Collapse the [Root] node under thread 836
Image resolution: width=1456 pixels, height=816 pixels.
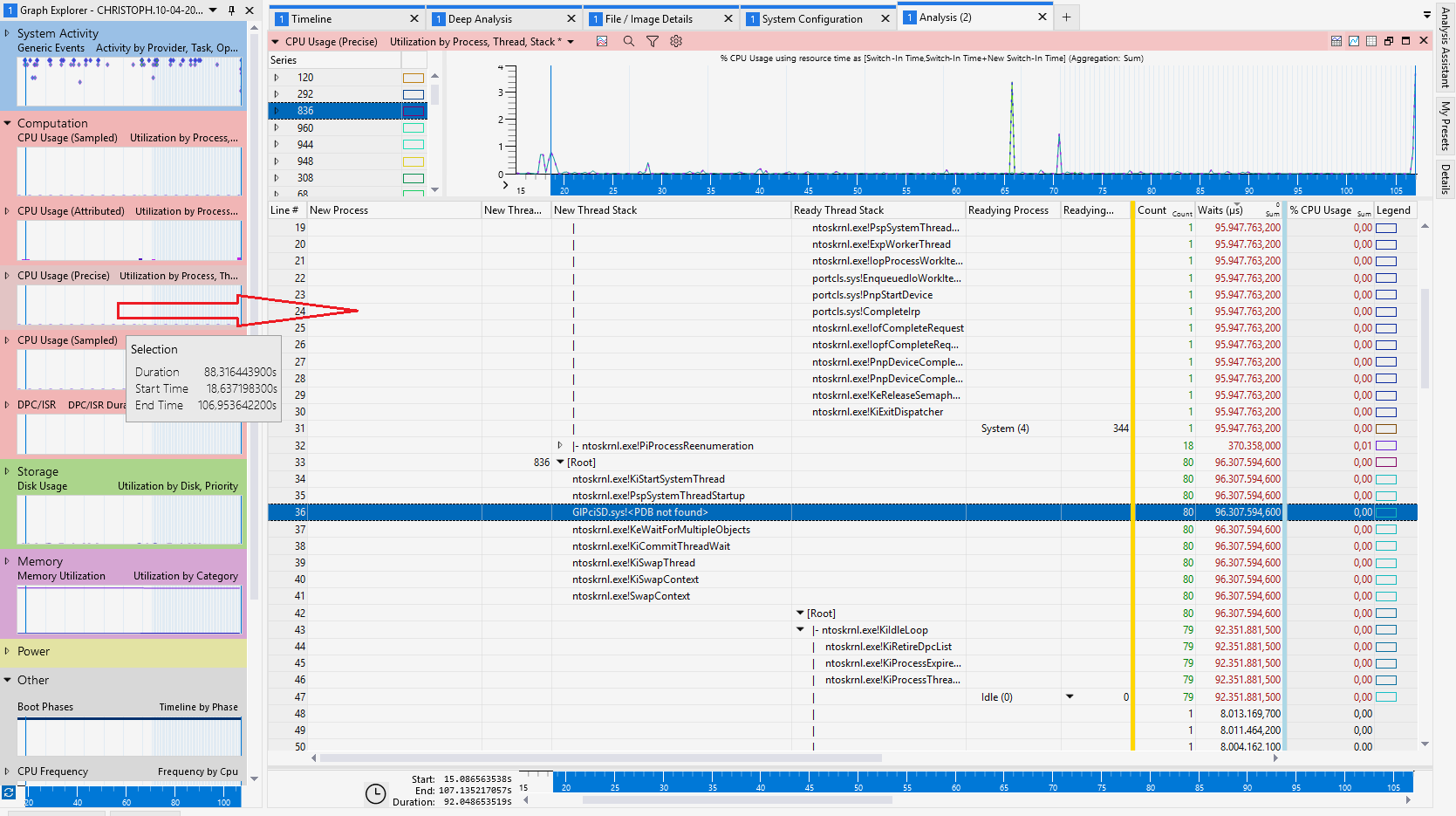coord(560,463)
